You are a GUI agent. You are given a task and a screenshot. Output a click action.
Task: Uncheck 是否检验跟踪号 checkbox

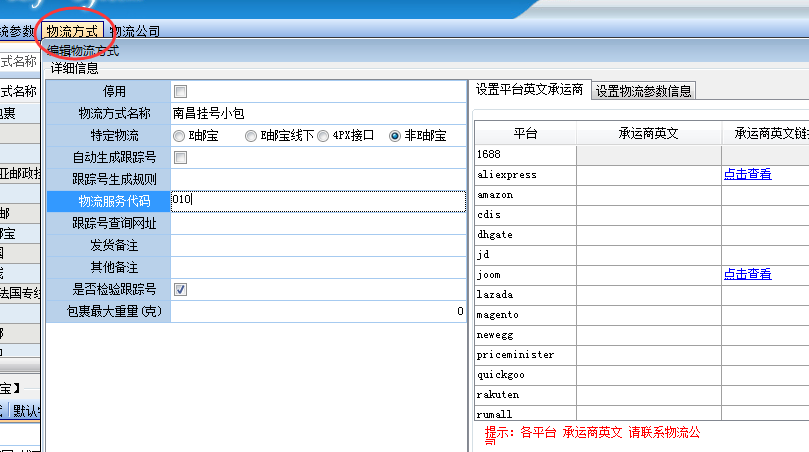pyautogui.click(x=181, y=289)
